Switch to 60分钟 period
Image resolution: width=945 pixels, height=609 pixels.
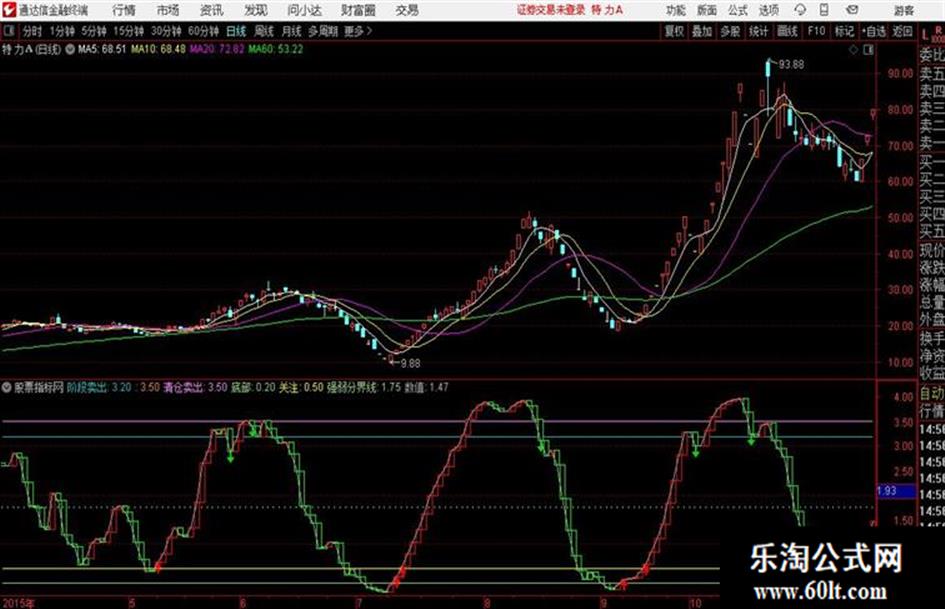point(204,31)
